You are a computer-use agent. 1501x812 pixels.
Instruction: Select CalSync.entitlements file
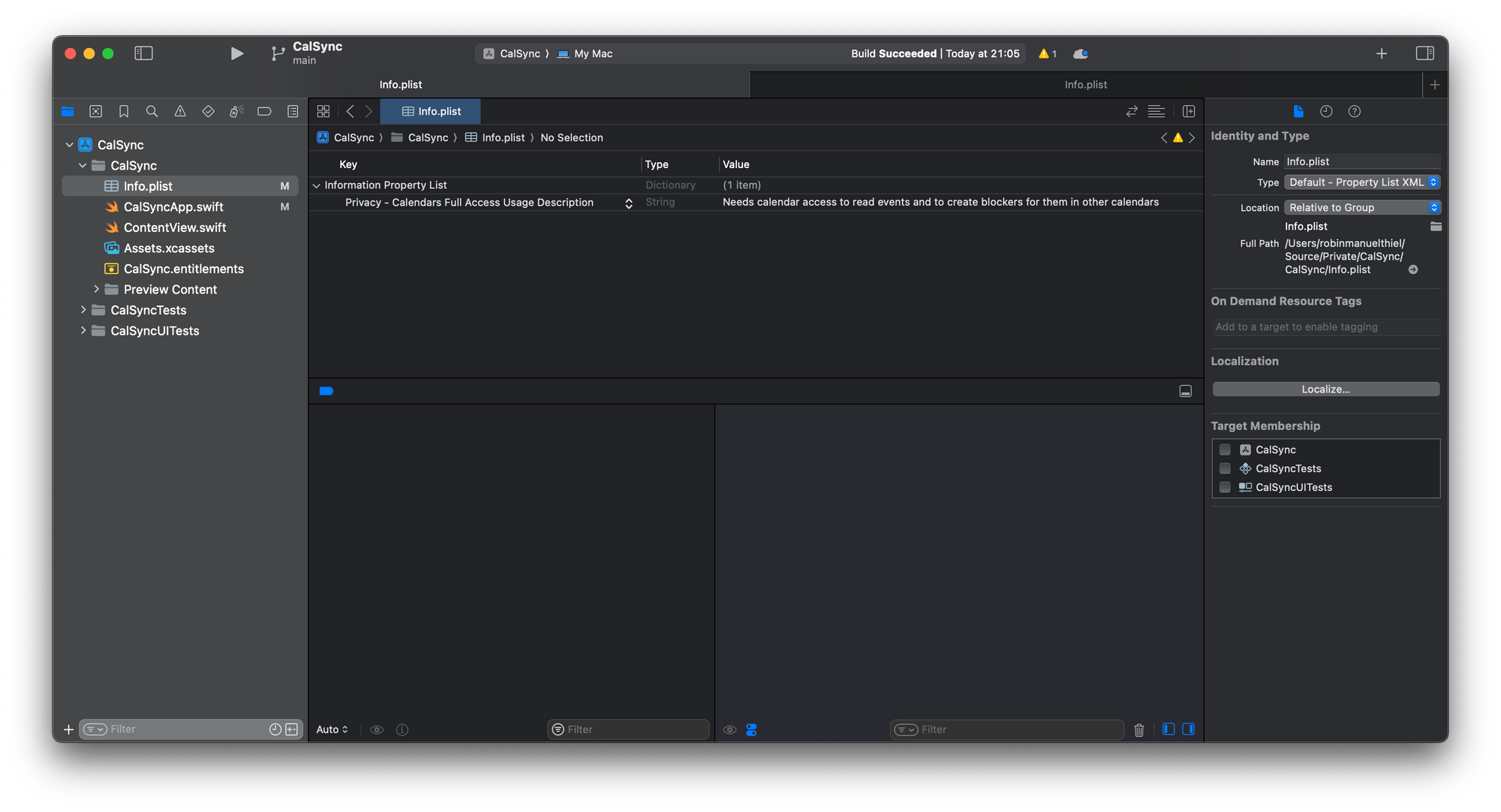click(183, 269)
